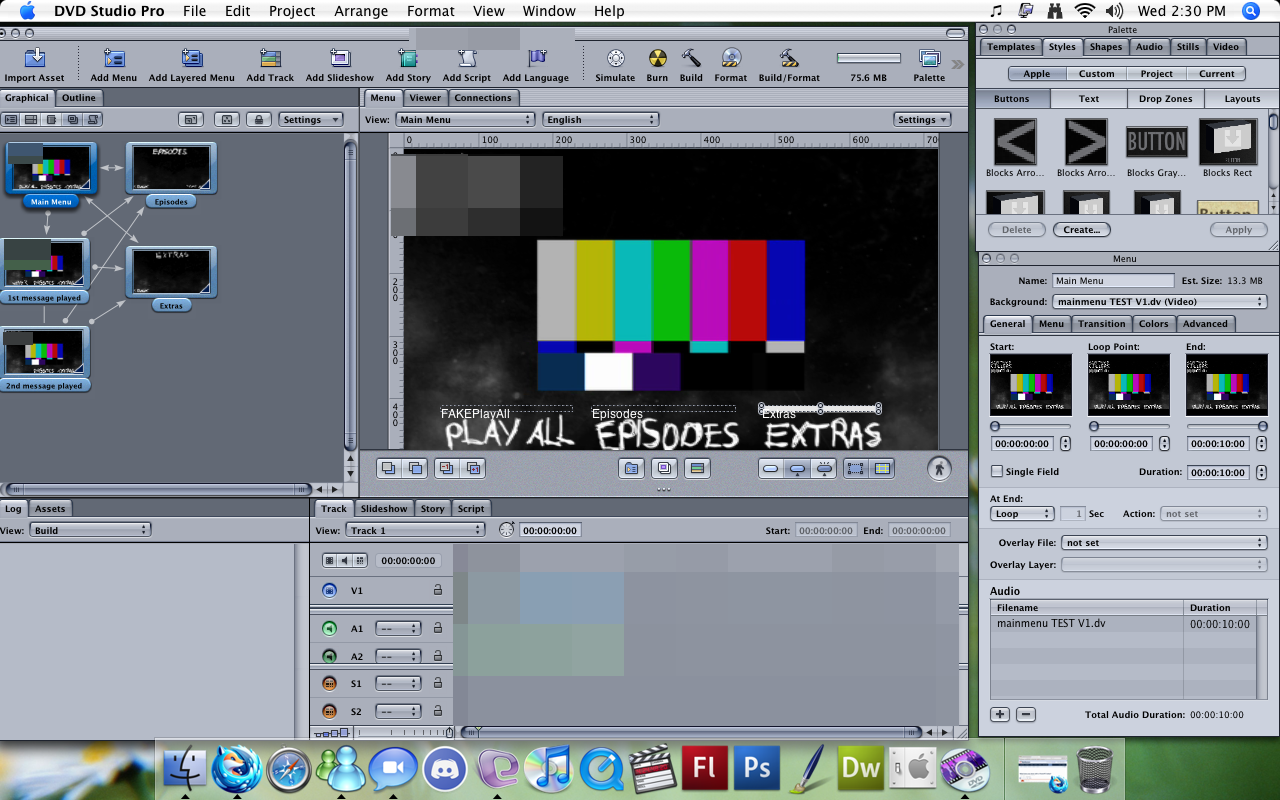
Task: Switch to the Outline tab
Action: (79, 97)
